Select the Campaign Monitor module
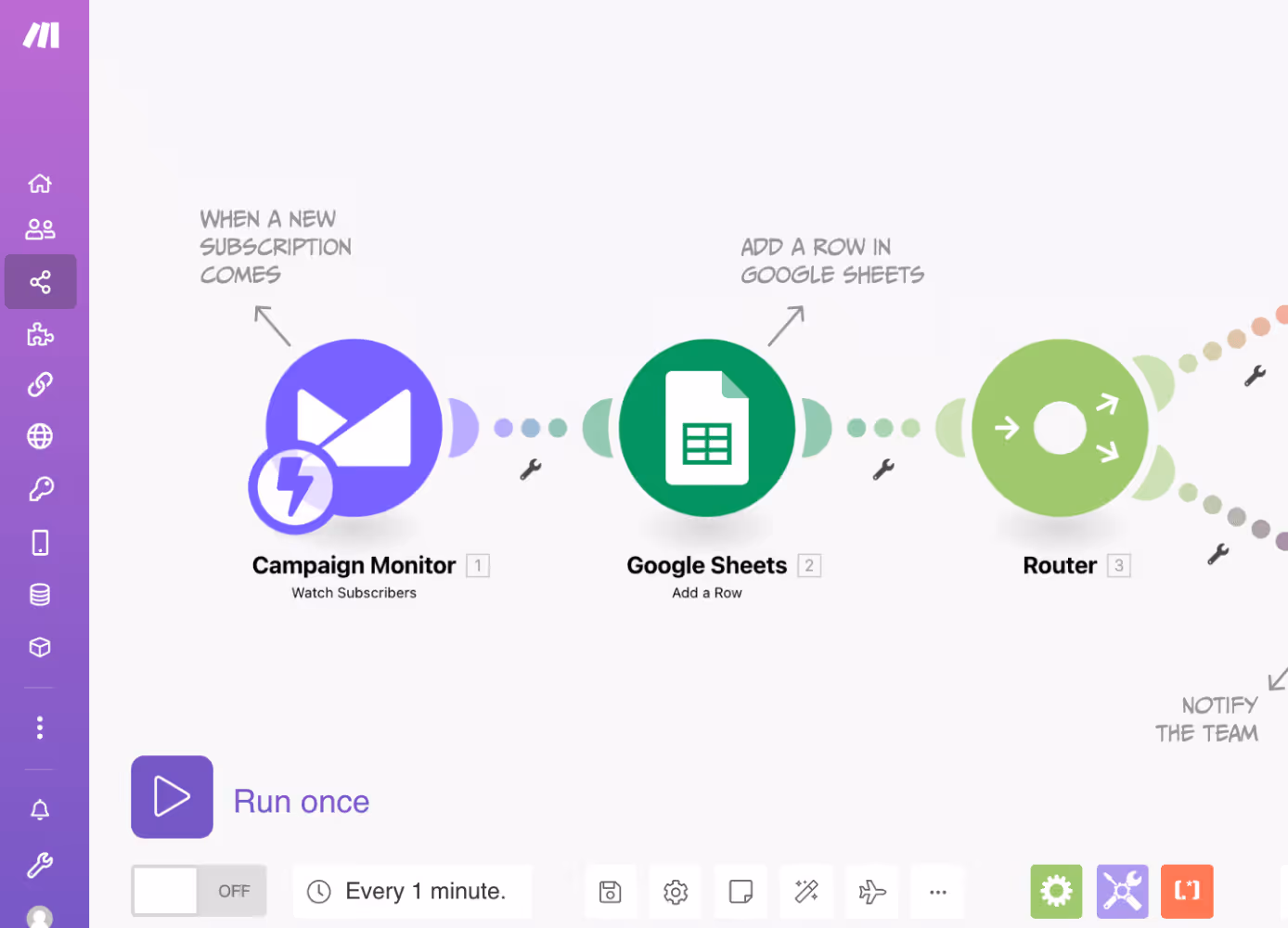This screenshot has width=1288, height=928. 354,428
